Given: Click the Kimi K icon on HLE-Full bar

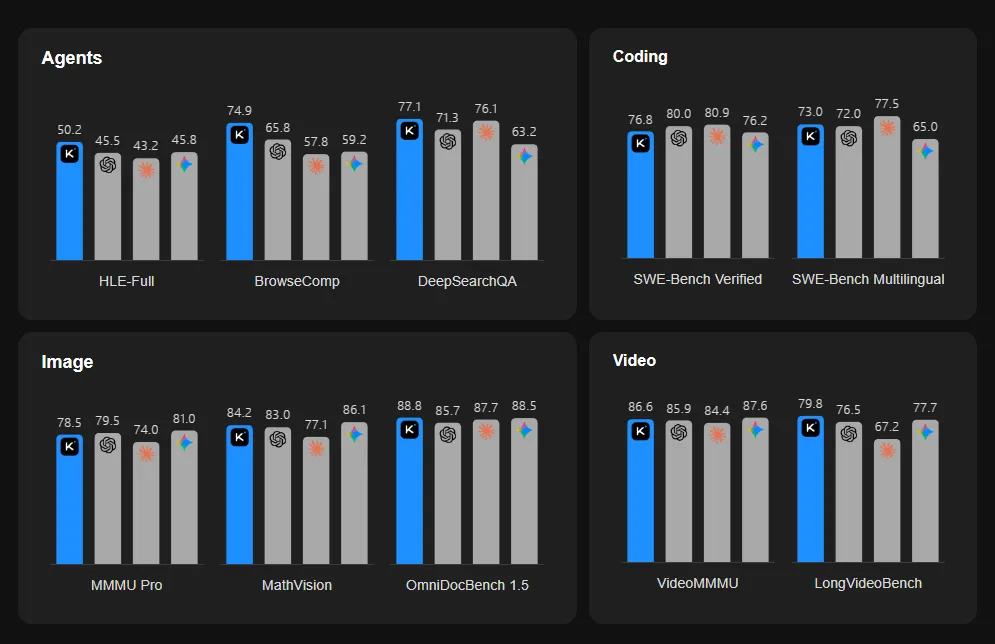Looking at the screenshot, I should coord(70,154).
